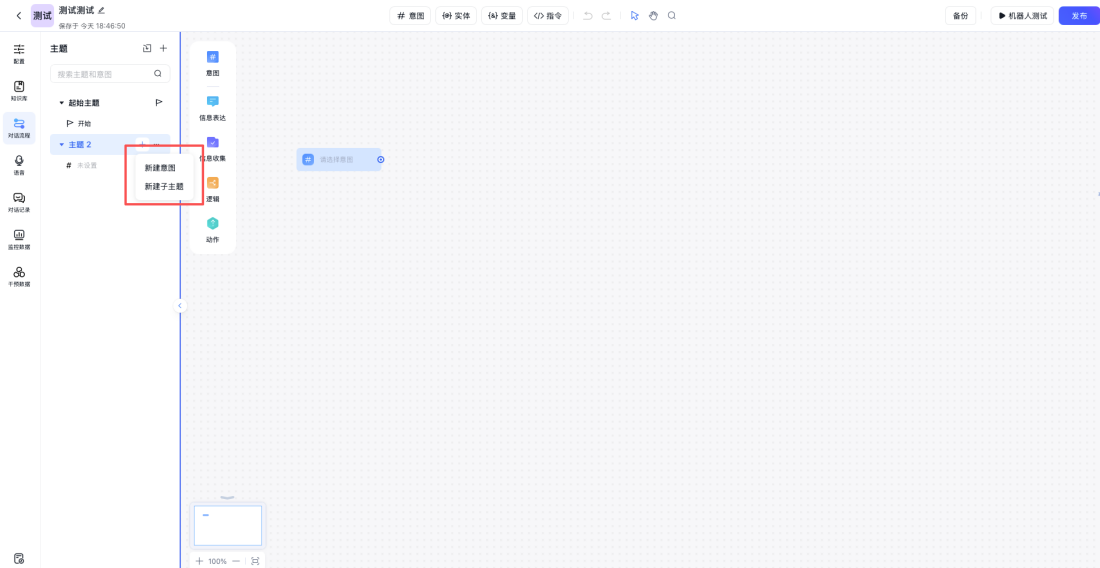1100x568 pixels.
Task: Select the 信息表达 node icon in palette
Action: click(212, 103)
